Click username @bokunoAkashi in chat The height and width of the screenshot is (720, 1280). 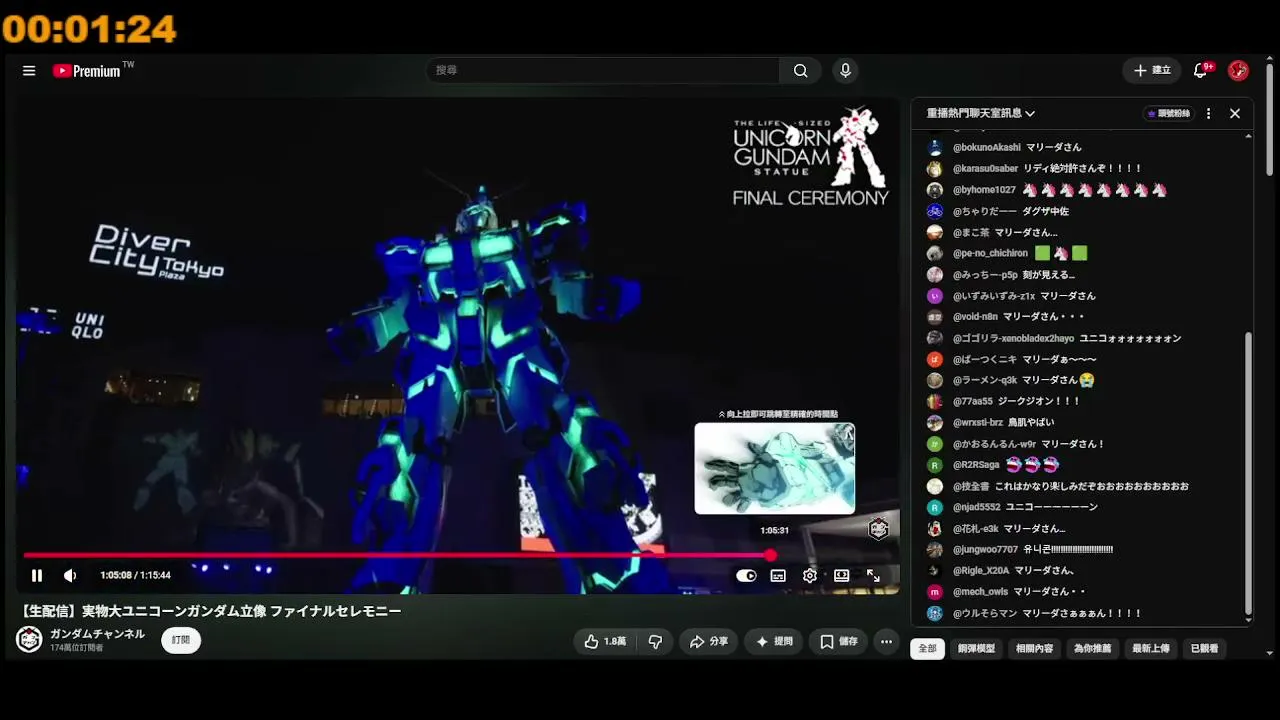coord(986,148)
